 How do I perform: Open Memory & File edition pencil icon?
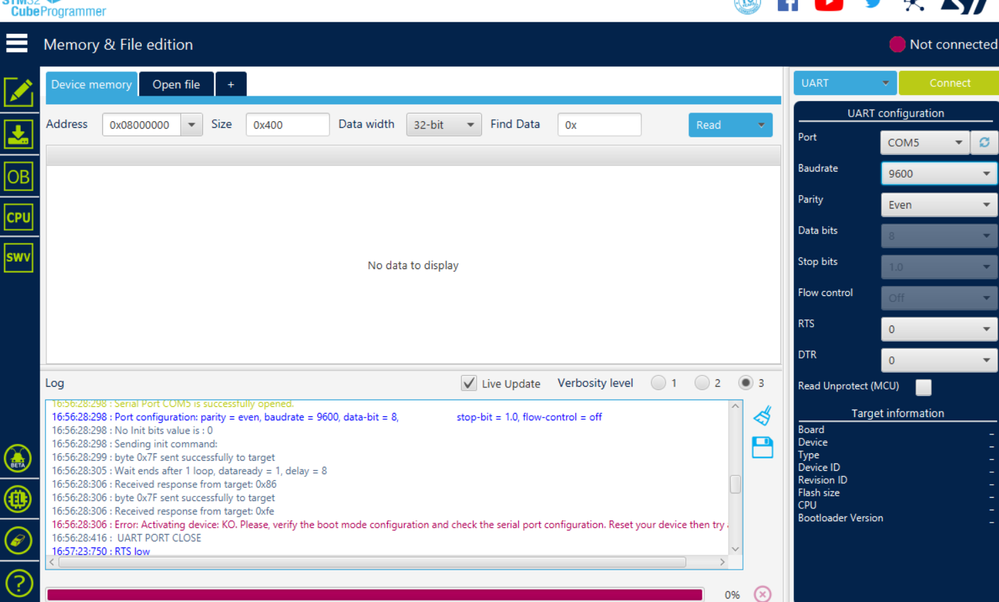[x=18, y=92]
